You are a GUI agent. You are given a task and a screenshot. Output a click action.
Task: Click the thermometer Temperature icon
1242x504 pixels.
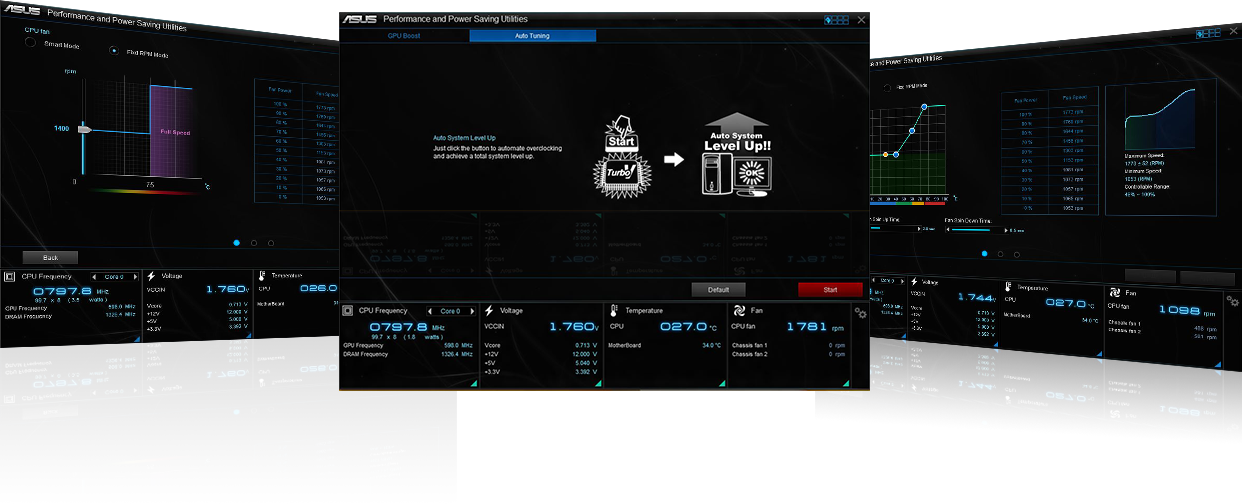614,311
